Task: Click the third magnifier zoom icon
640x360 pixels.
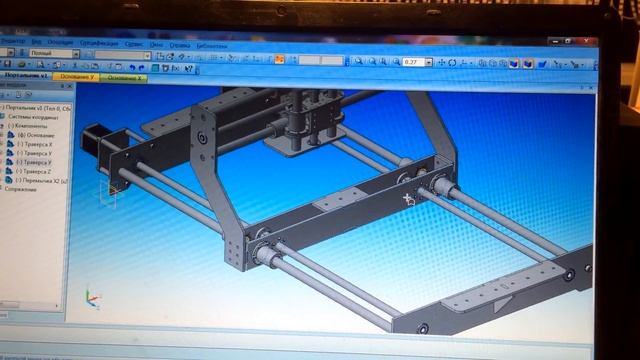Action: coord(383,62)
